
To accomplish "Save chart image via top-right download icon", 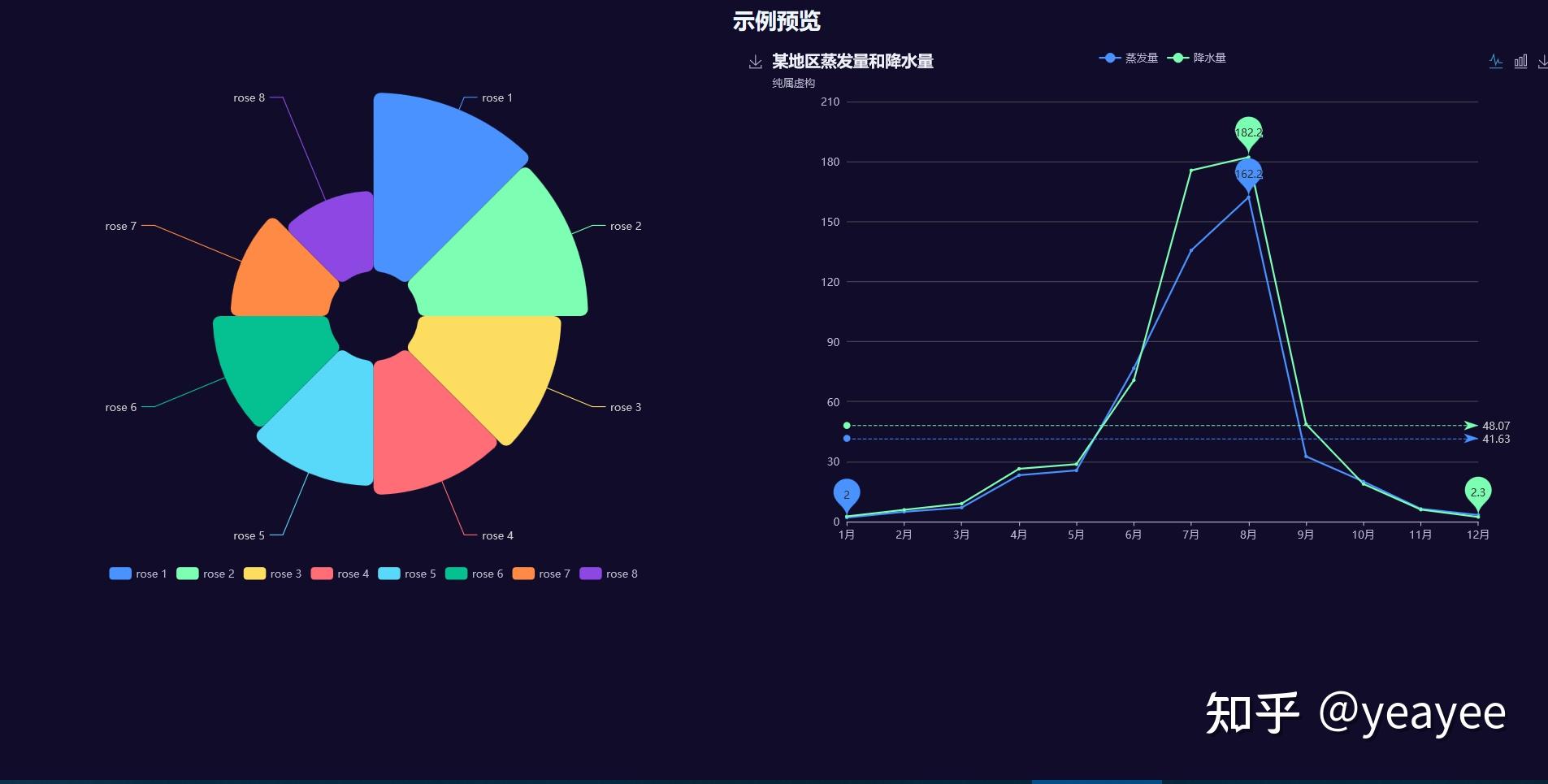I will pos(1541,61).
